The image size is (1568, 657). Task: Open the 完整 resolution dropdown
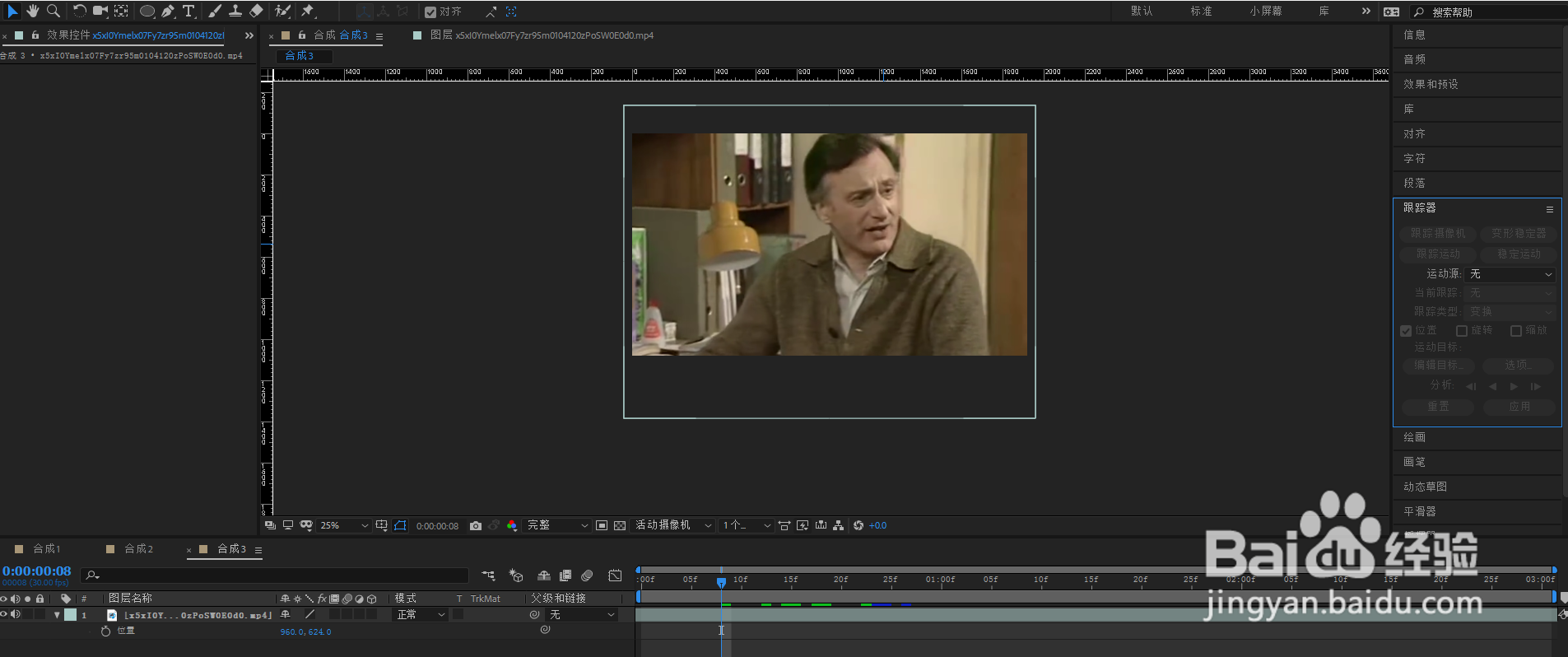click(x=557, y=525)
